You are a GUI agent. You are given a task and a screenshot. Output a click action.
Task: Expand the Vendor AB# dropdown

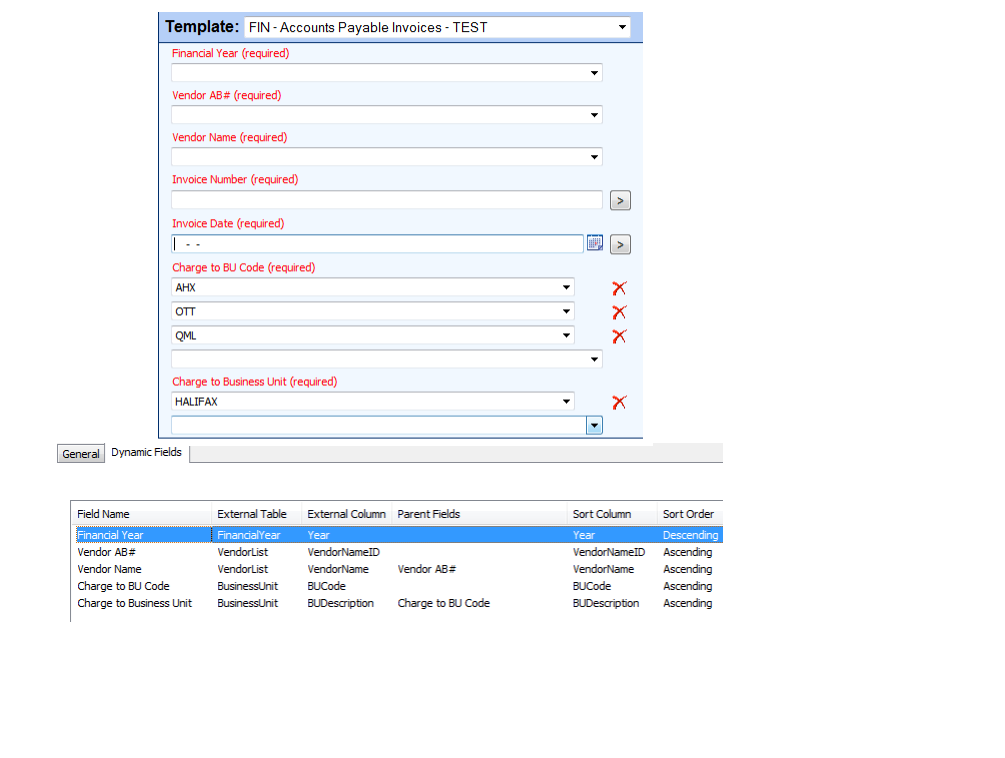tap(594, 115)
